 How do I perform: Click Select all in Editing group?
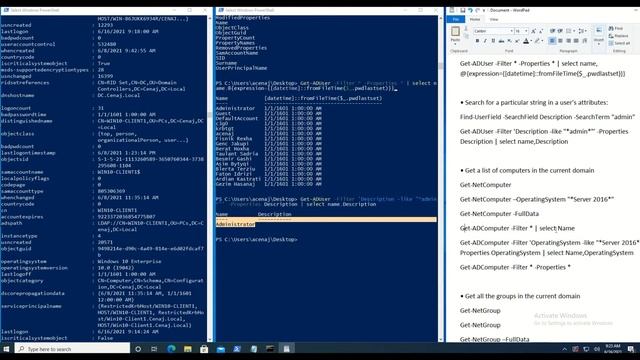(x=619, y=43)
